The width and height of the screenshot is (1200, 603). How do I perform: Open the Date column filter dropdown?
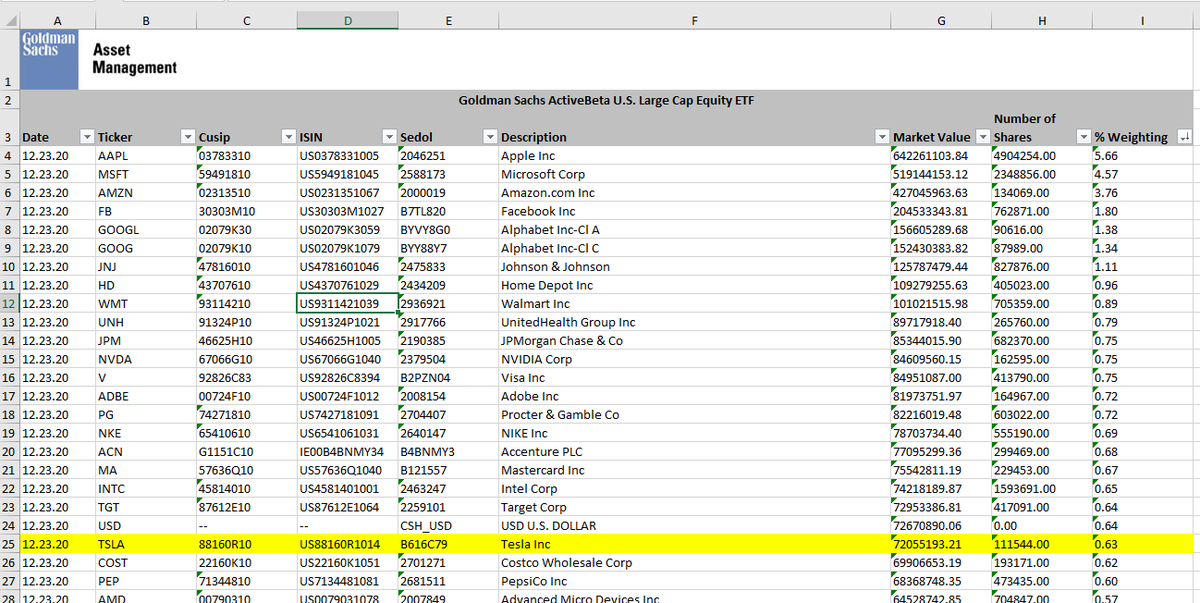click(86, 137)
